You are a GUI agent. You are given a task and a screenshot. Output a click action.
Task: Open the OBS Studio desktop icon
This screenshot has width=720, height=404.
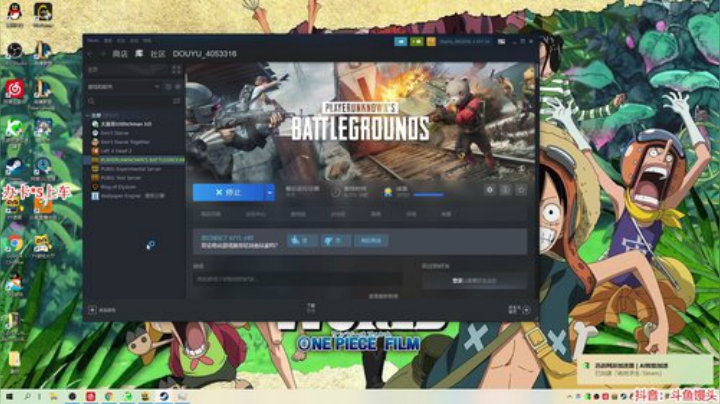[x=15, y=53]
